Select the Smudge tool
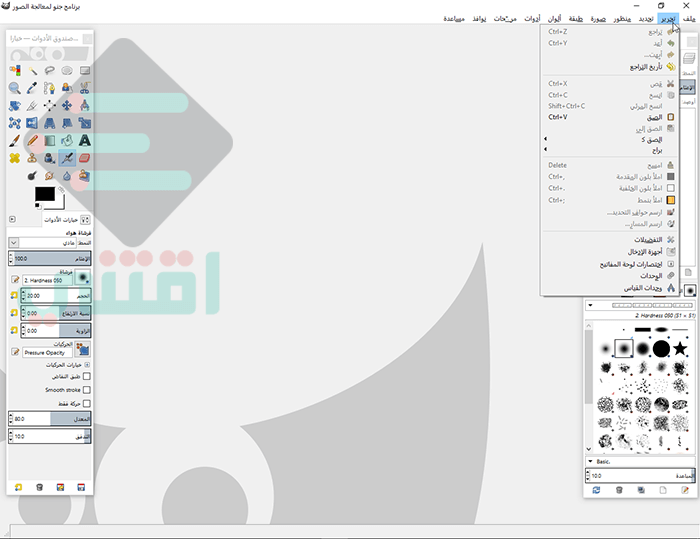This screenshot has width=700, height=539. coord(50,175)
